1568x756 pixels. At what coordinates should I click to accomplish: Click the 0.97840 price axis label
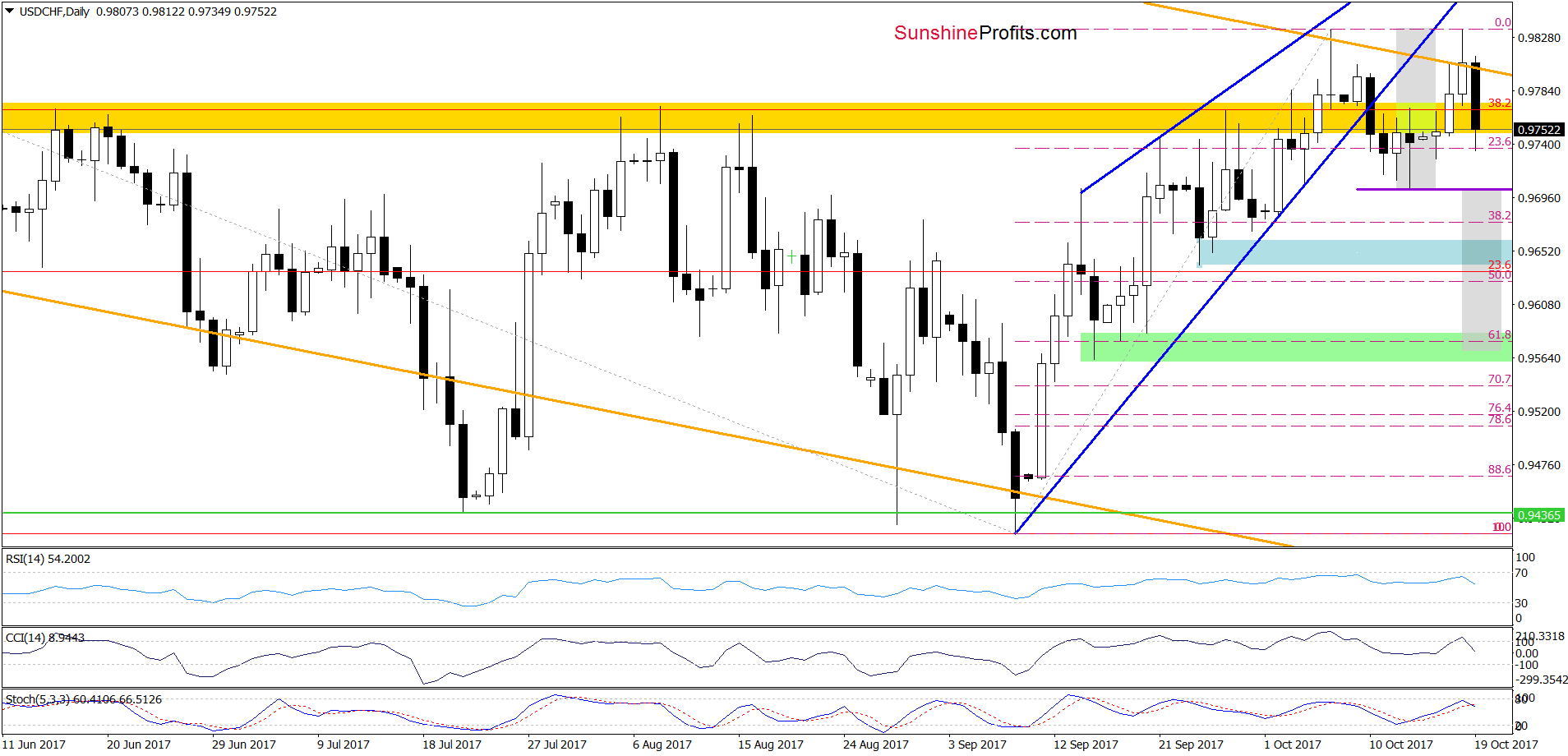pyautogui.click(x=1538, y=91)
